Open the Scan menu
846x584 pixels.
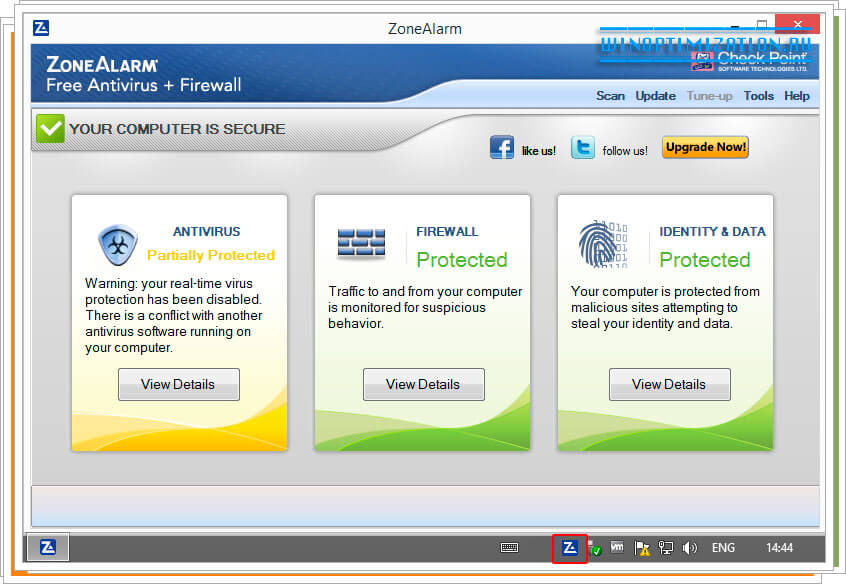click(x=610, y=96)
